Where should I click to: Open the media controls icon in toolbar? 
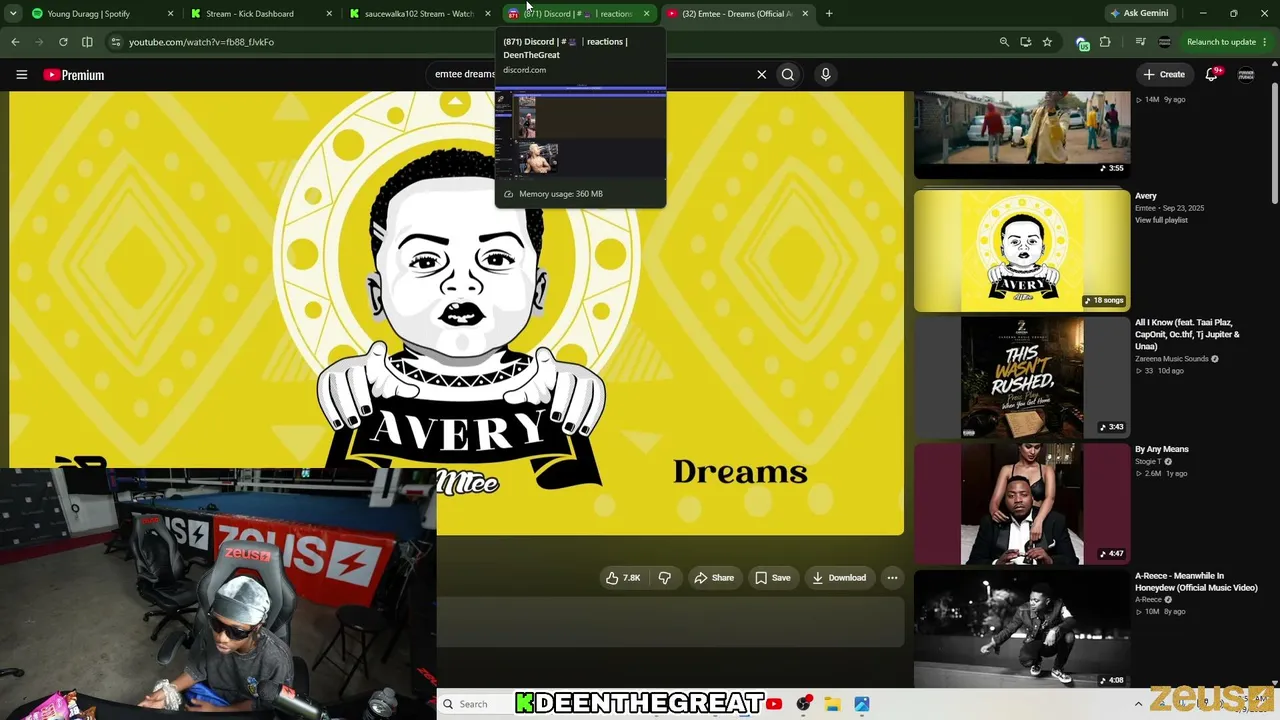(x=1140, y=42)
